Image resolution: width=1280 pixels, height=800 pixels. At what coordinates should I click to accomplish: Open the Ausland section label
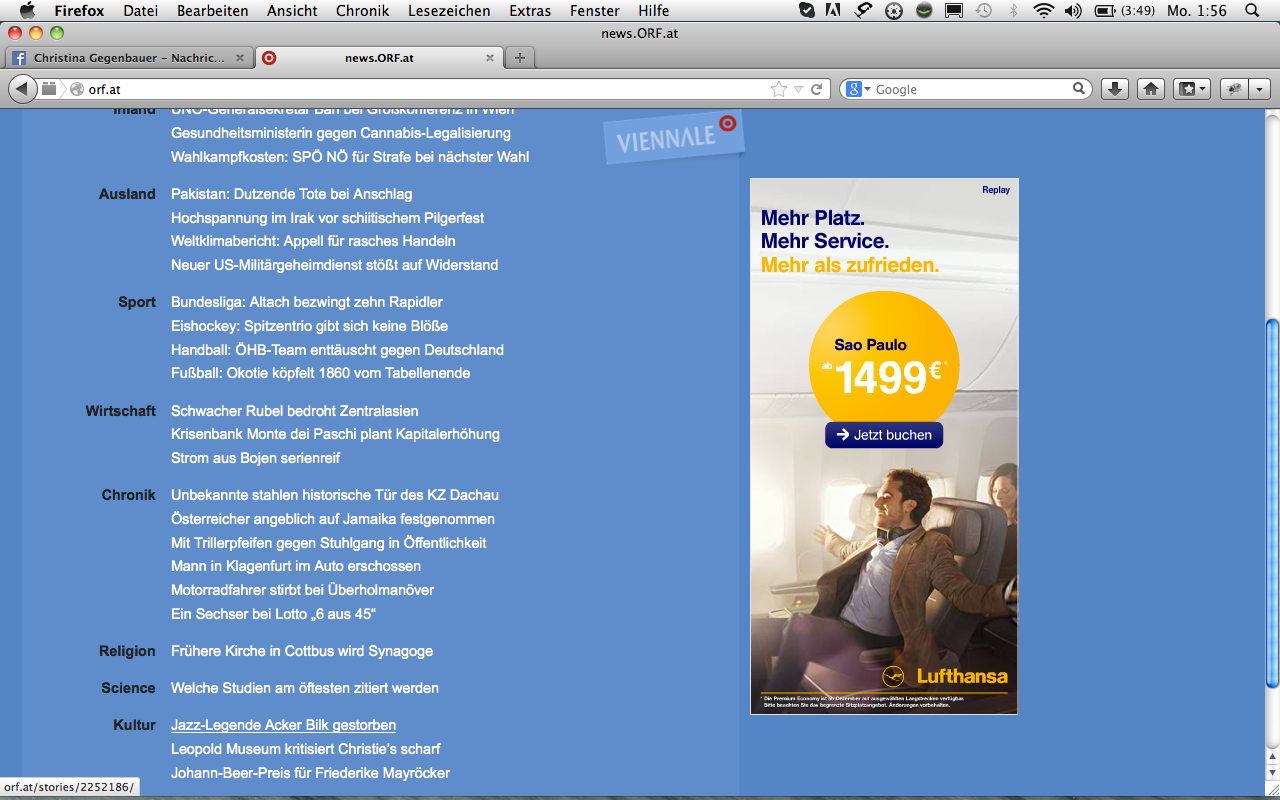(127, 194)
